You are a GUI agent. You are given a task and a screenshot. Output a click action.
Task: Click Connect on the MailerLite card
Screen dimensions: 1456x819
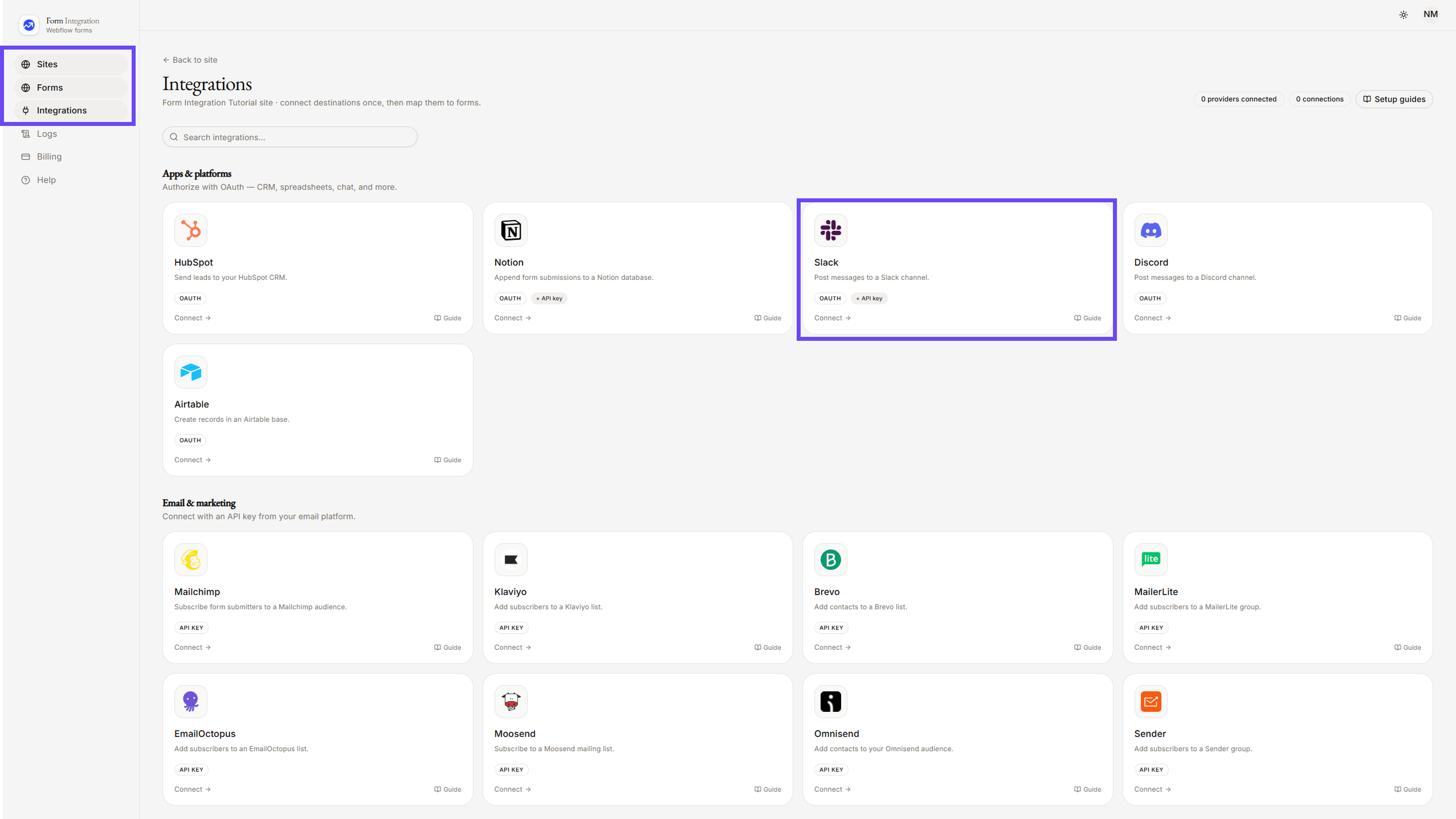[x=1152, y=647]
